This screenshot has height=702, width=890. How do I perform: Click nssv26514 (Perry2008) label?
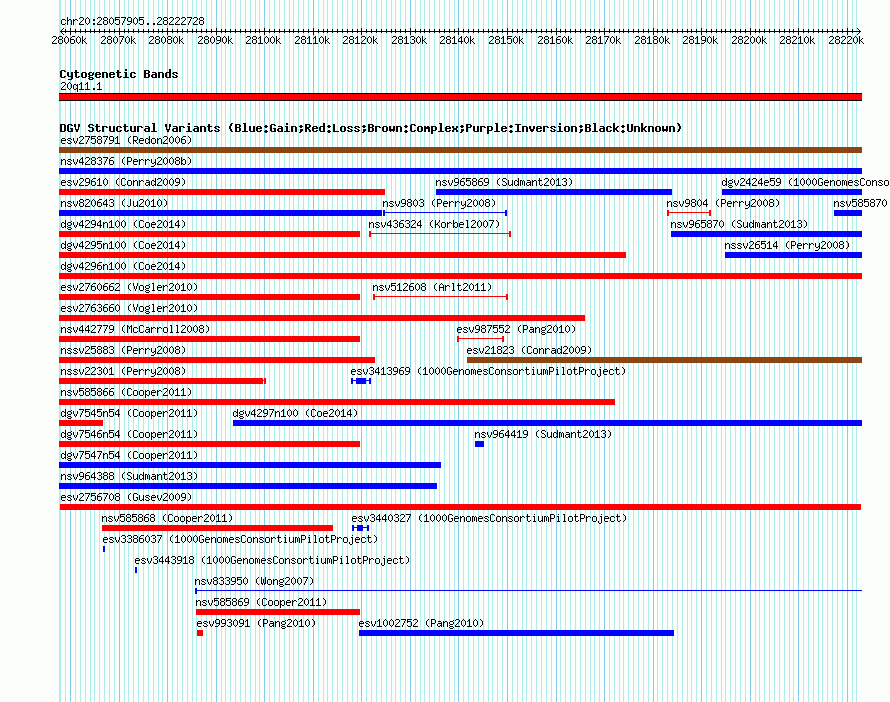(x=787, y=245)
